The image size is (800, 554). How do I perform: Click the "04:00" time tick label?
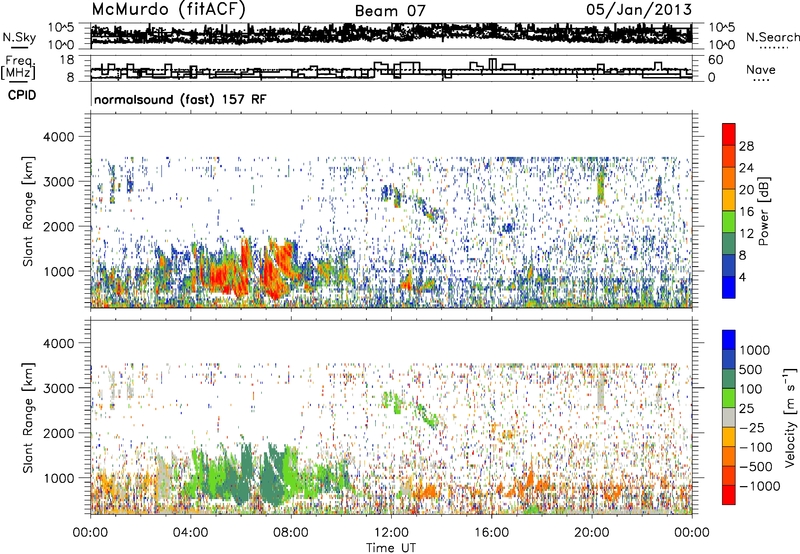point(190,533)
